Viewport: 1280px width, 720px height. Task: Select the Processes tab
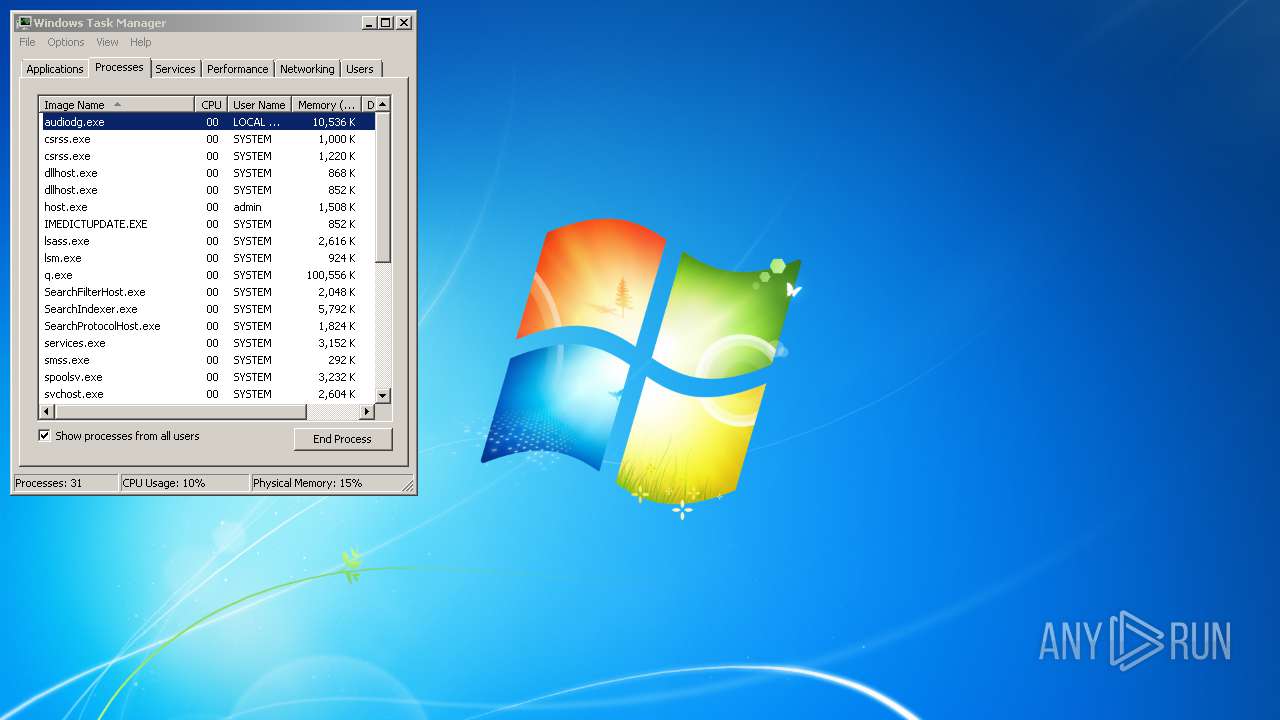click(x=119, y=67)
